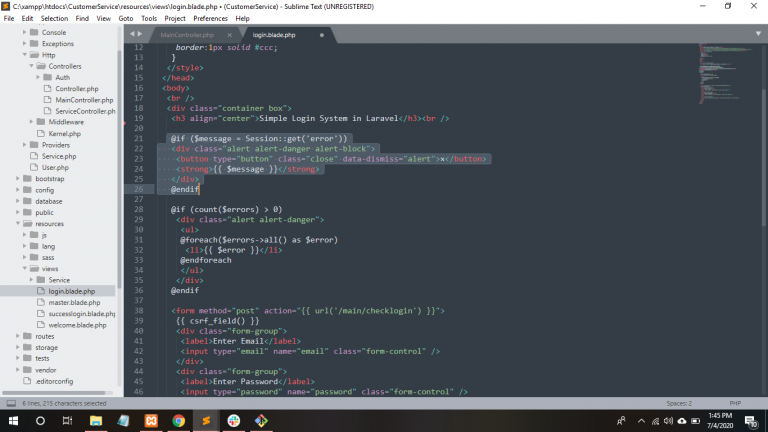The height and width of the screenshot is (432, 768).
Task: Switch to the login.blade.php tab
Action: [274, 35]
